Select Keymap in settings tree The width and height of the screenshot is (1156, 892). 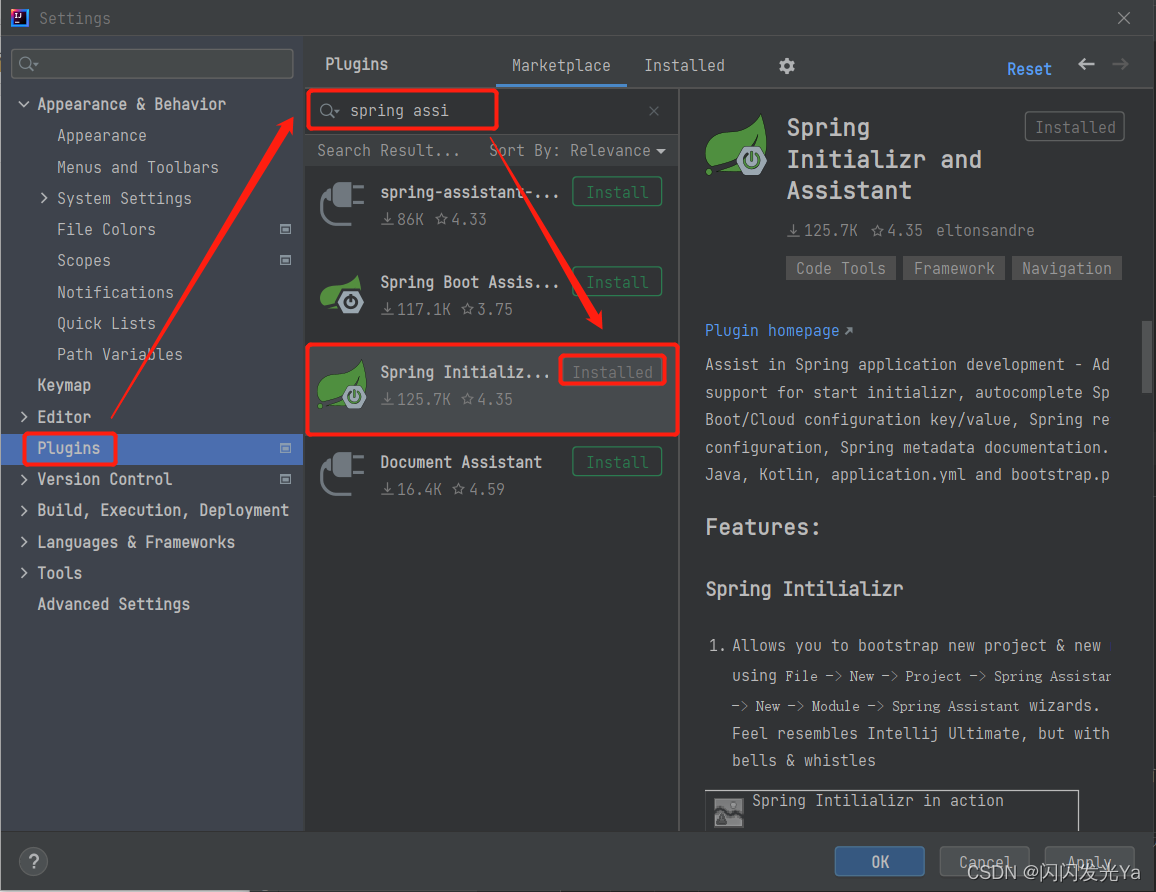(x=64, y=386)
